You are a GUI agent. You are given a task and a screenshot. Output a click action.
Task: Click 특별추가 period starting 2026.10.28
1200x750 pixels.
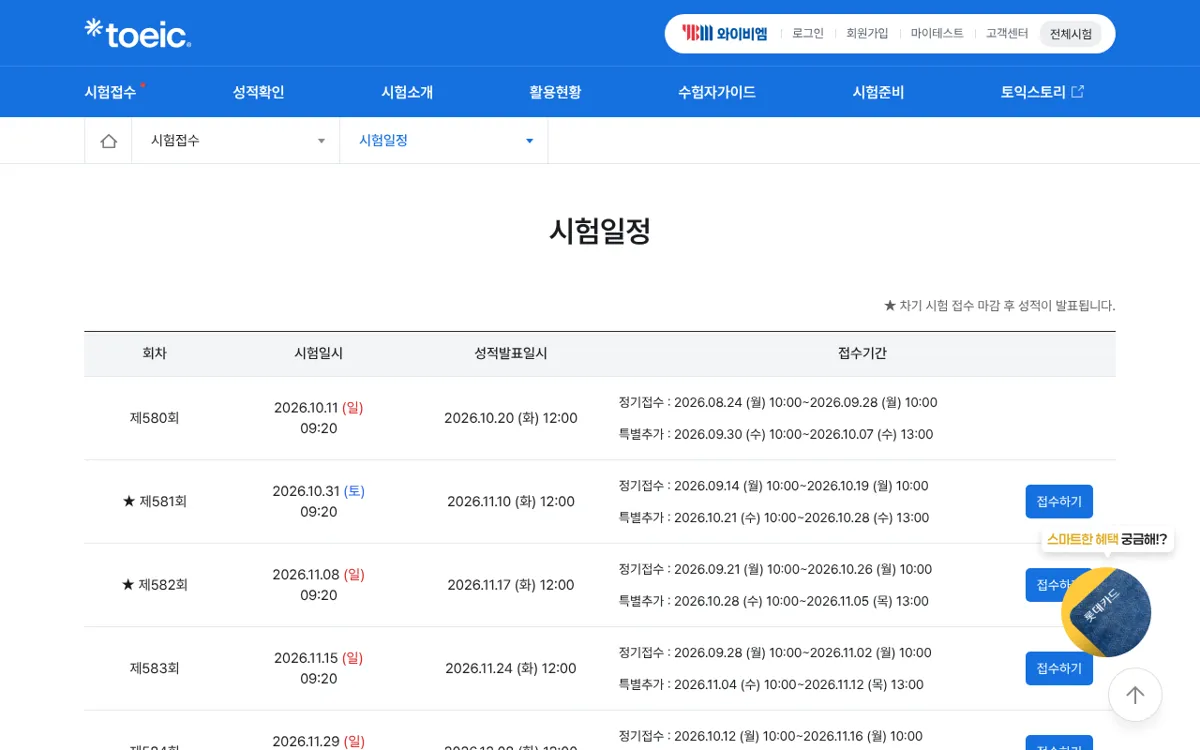pos(774,601)
